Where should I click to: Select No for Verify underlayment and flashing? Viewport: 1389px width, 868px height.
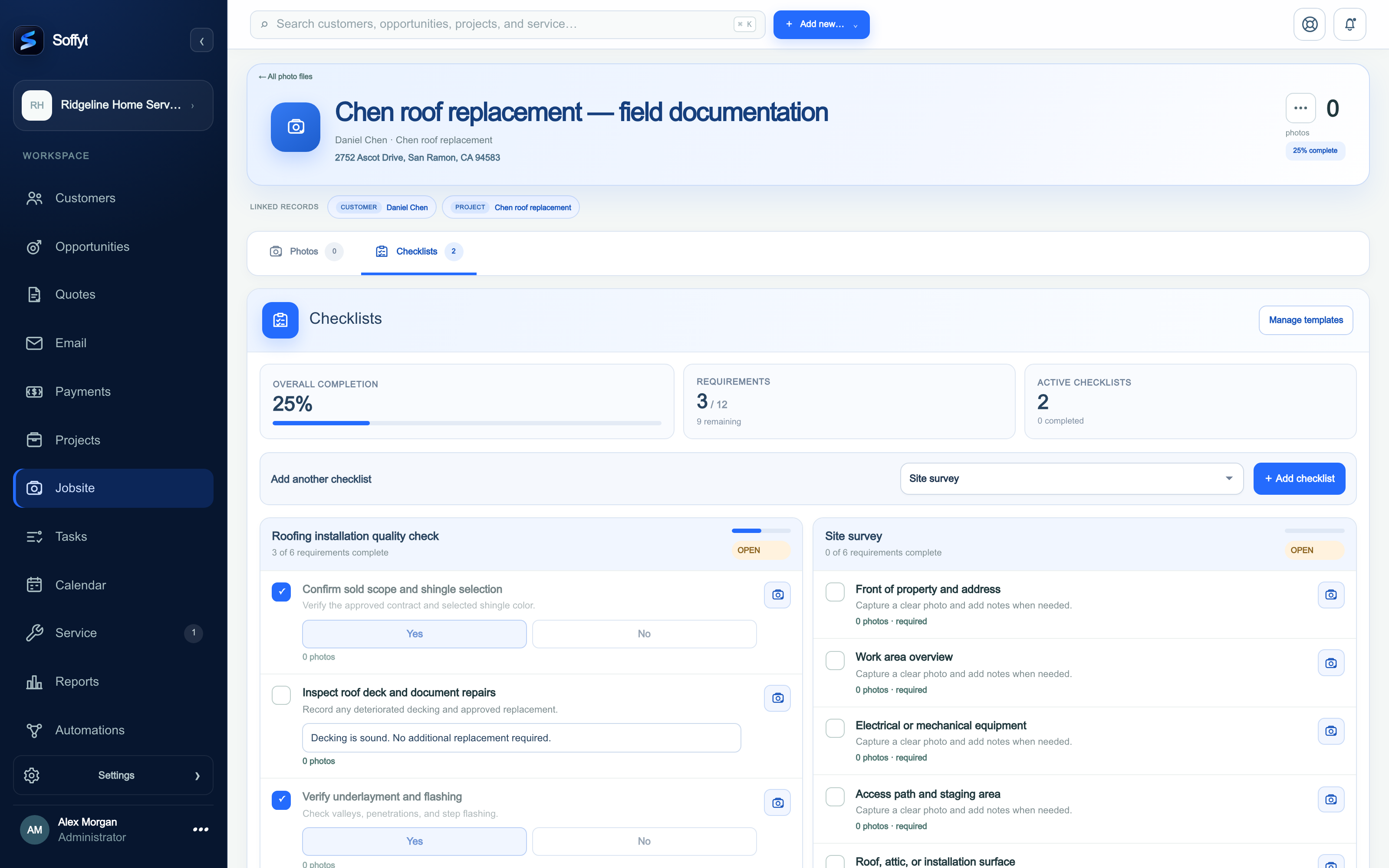click(644, 841)
